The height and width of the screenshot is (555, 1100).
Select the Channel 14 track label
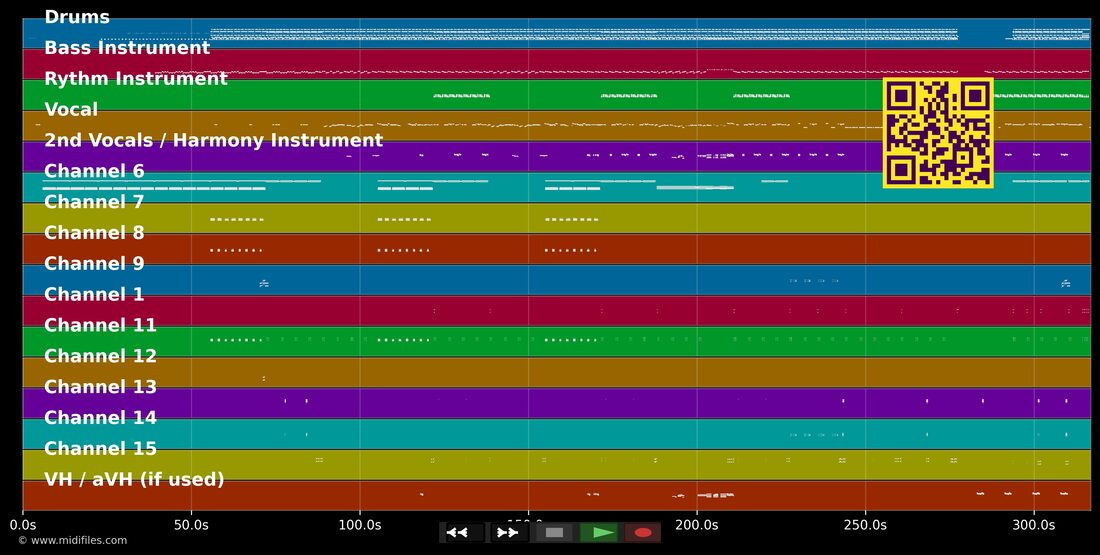(100, 418)
